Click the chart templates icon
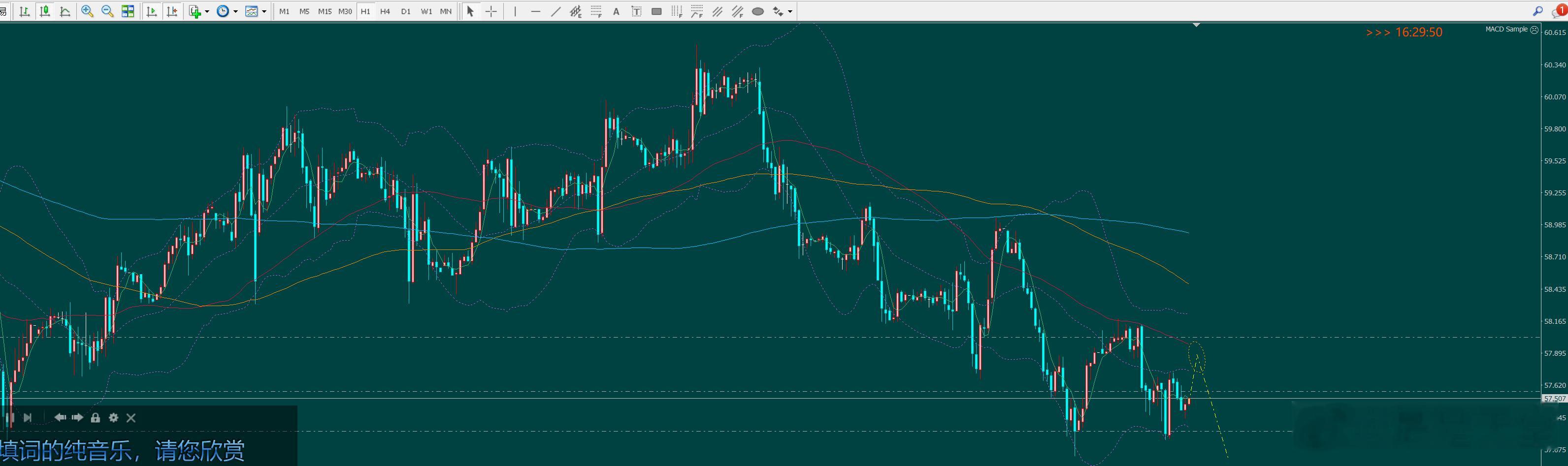1568x466 pixels. pos(251,11)
